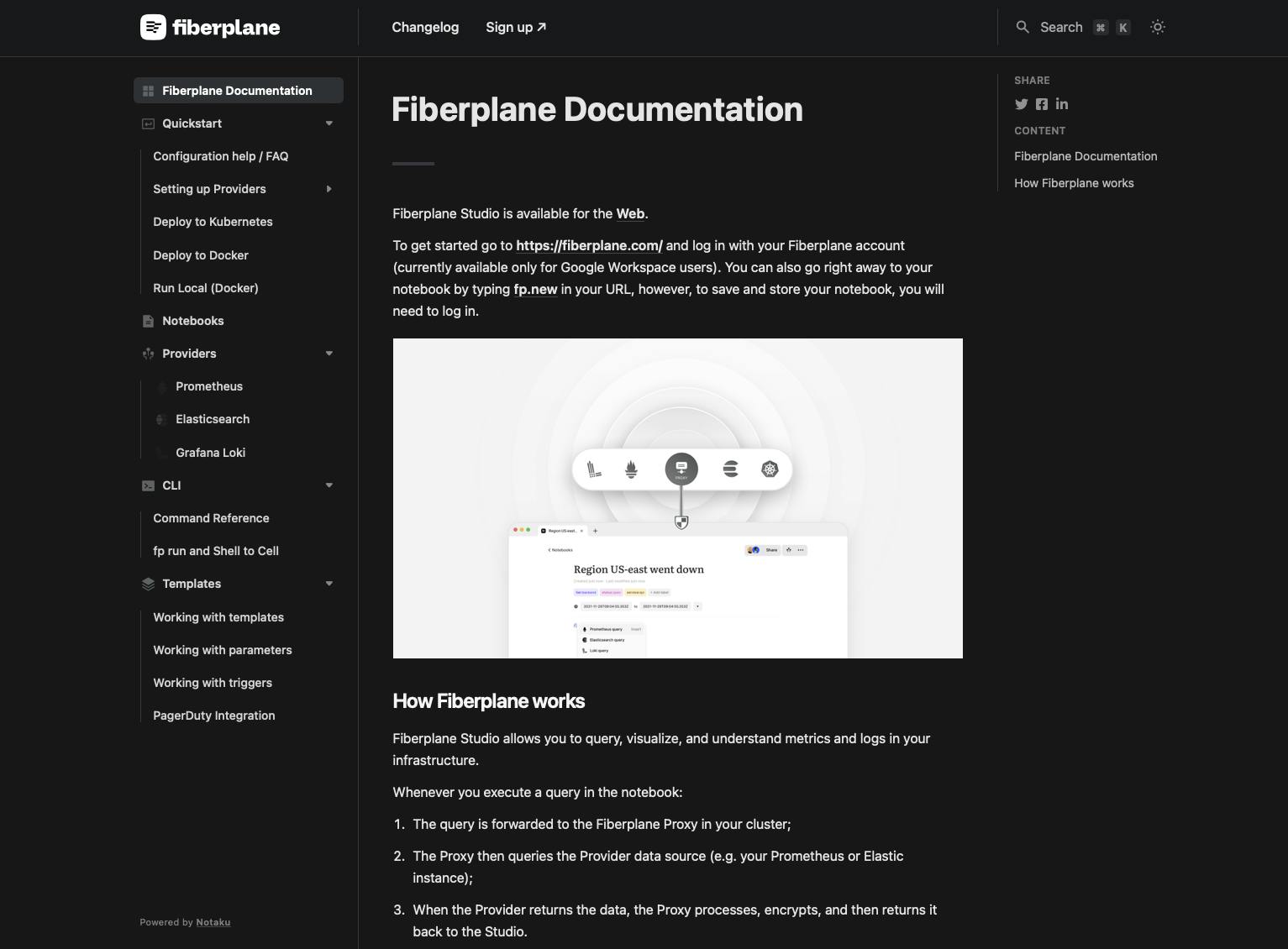Jump to Fiberplane Documentation in contents
The height and width of the screenshot is (949, 1288).
tap(1086, 156)
